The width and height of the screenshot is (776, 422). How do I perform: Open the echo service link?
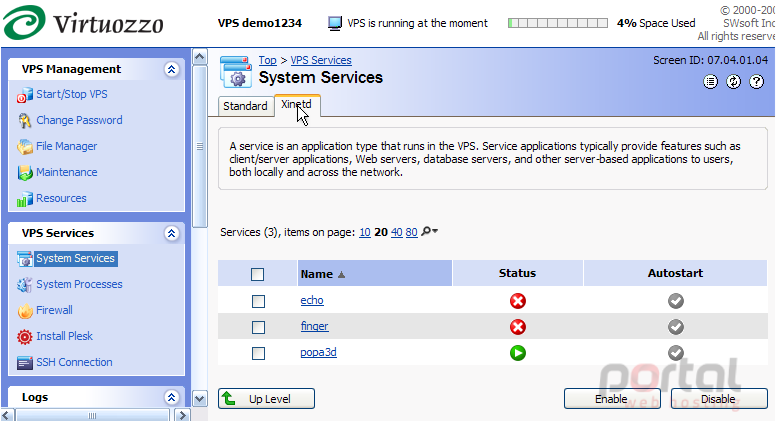[x=312, y=300]
